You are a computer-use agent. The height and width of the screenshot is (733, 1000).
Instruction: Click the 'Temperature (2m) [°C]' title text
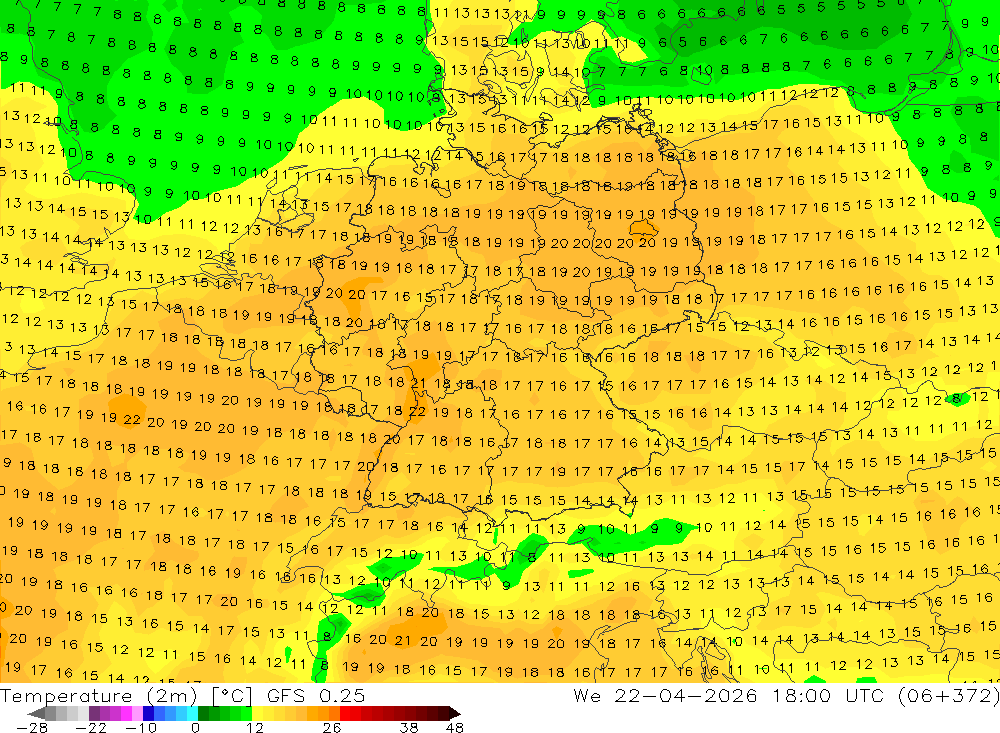coord(126,696)
